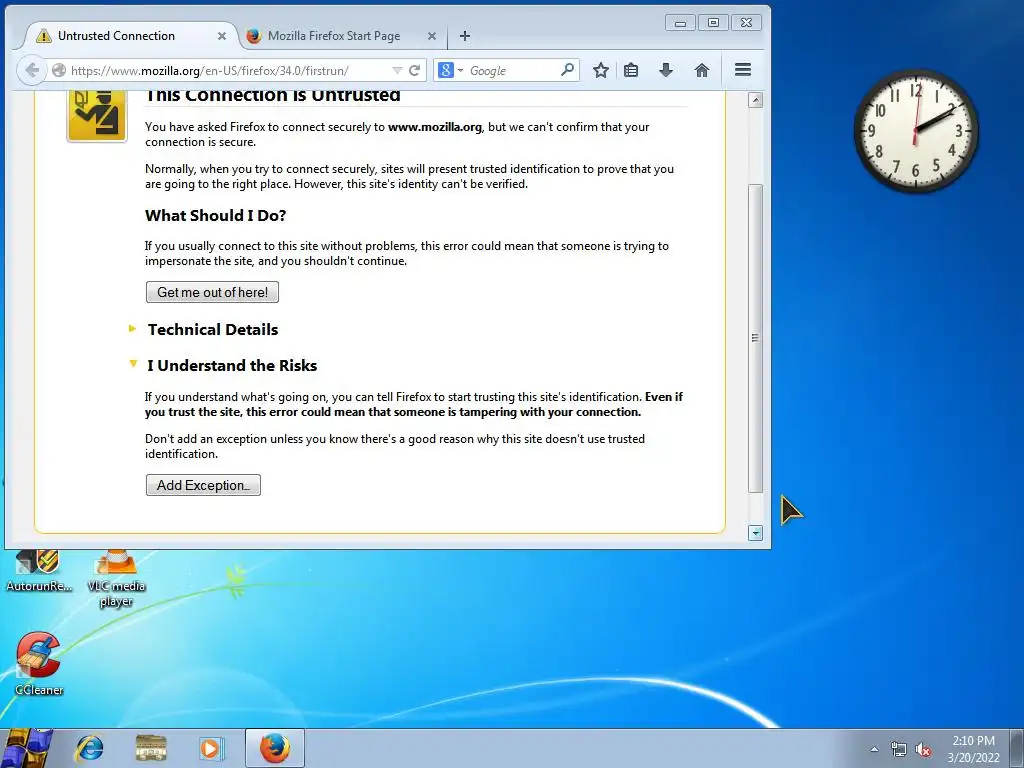This screenshot has height=768, width=1024.
Task: Click Firefox taskbar button
Action: coord(275,748)
